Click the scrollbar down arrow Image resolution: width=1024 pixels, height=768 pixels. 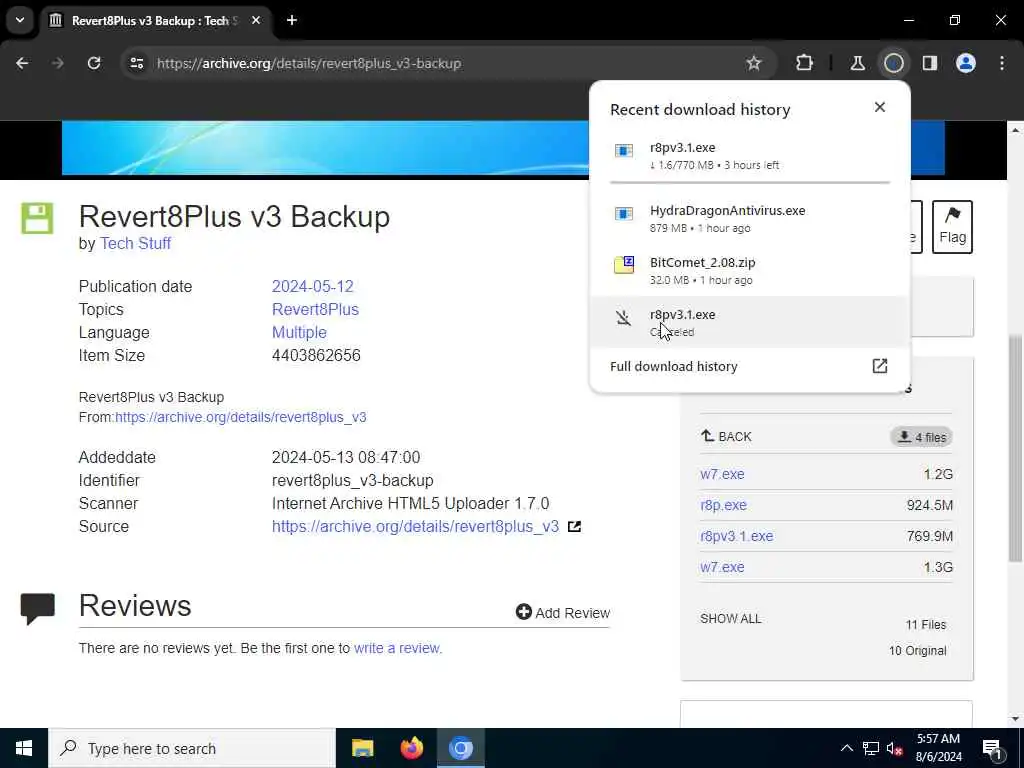click(x=1016, y=719)
